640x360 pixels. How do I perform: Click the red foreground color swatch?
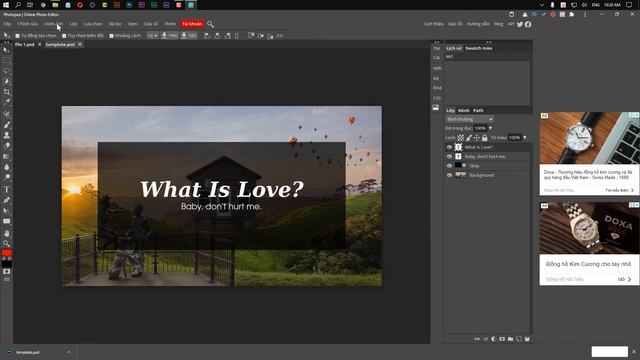6,253
